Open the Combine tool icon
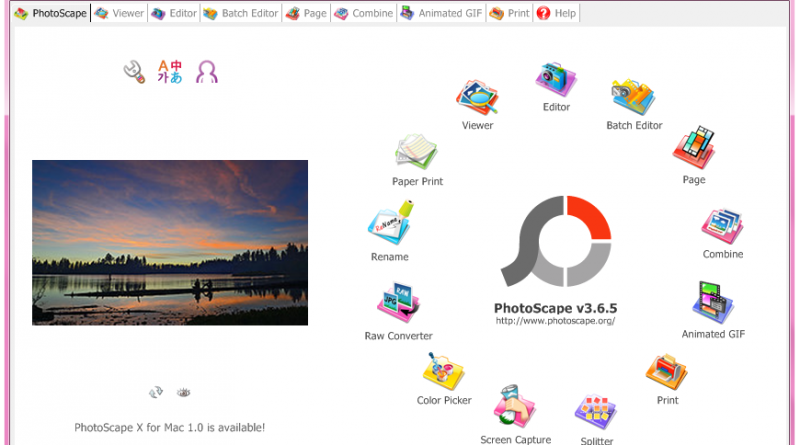 (722, 227)
